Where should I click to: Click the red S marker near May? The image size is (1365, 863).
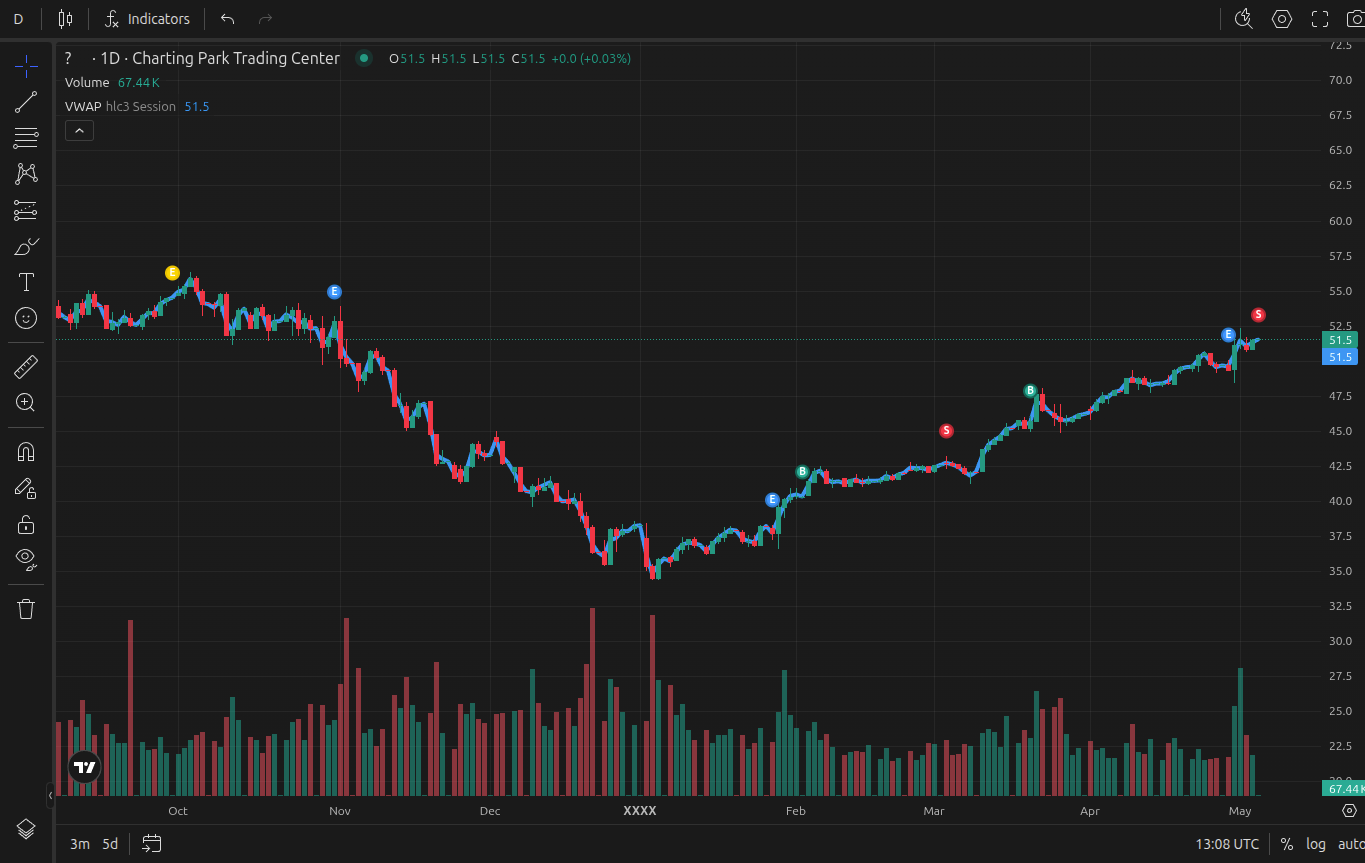(1258, 315)
